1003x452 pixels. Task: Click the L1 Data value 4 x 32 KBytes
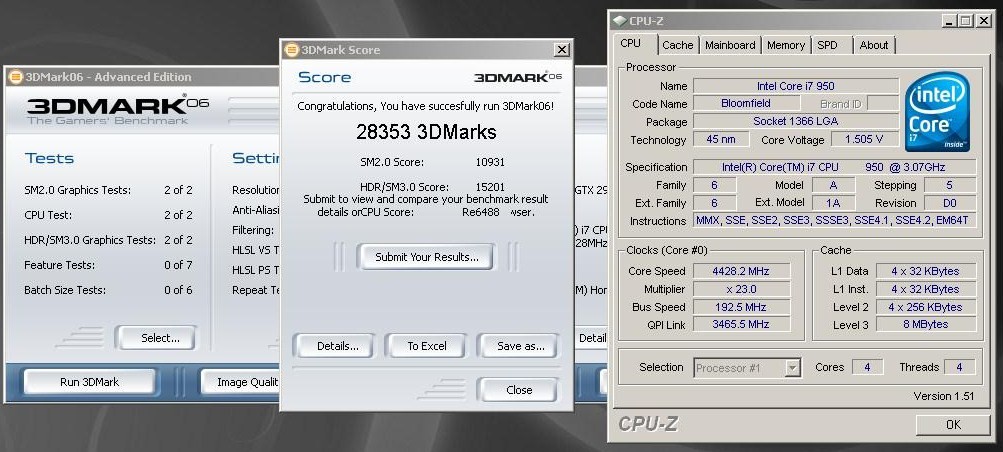click(x=926, y=270)
